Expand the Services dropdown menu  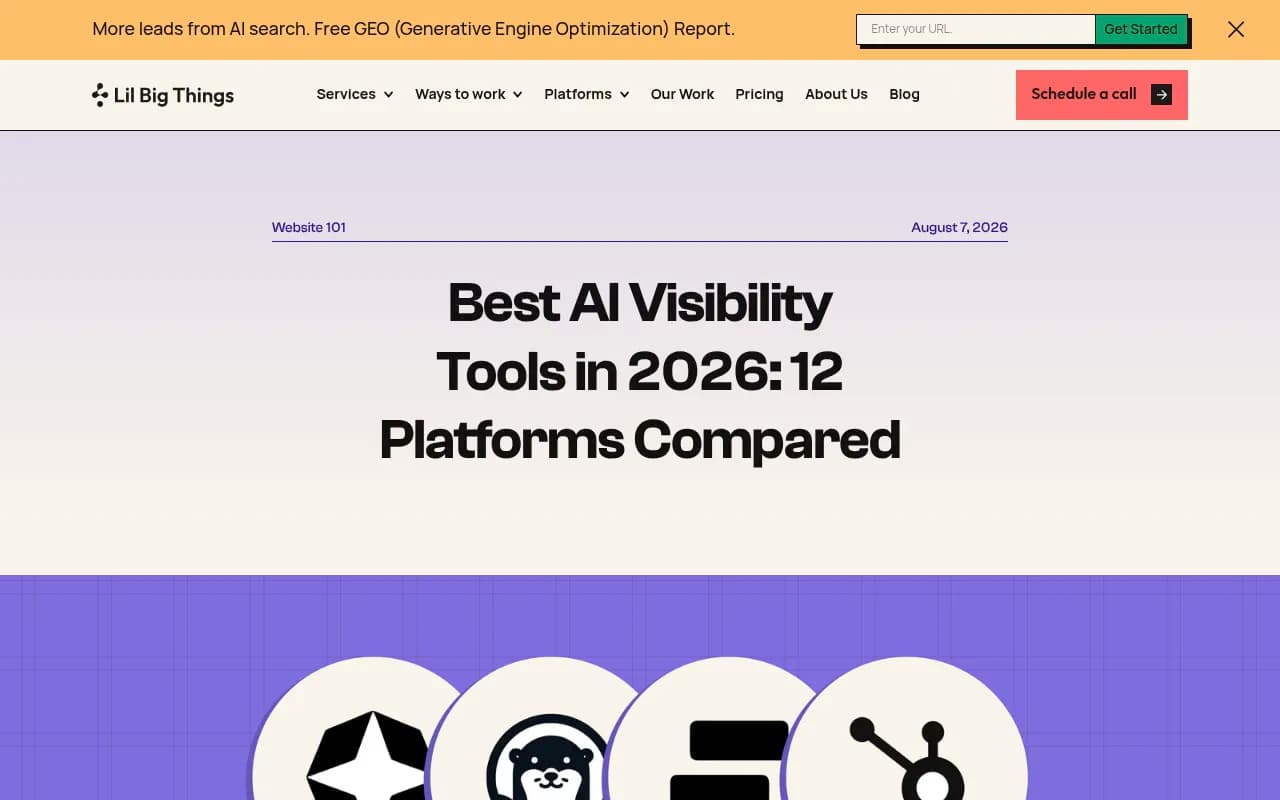pyautogui.click(x=355, y=94)
